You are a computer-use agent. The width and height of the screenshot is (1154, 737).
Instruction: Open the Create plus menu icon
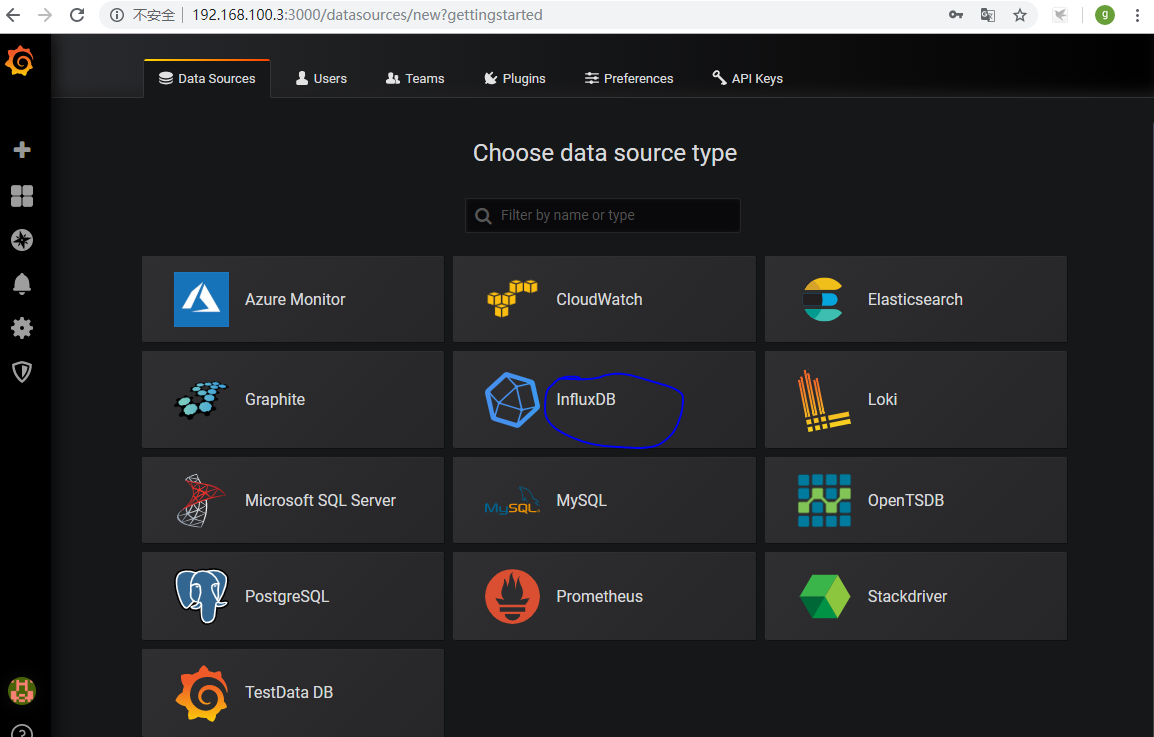click(x=22, y=149)
